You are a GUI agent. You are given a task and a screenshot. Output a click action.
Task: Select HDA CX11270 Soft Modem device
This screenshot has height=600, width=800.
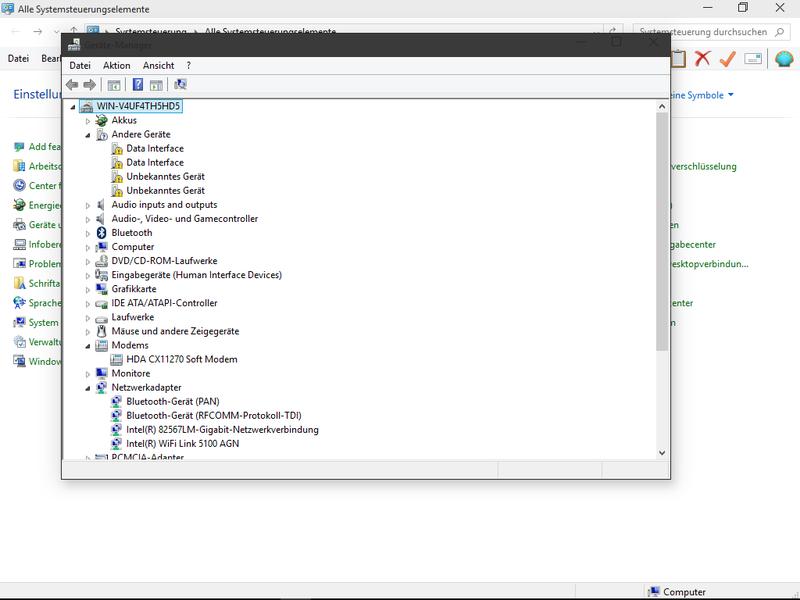tap(181, 359)
